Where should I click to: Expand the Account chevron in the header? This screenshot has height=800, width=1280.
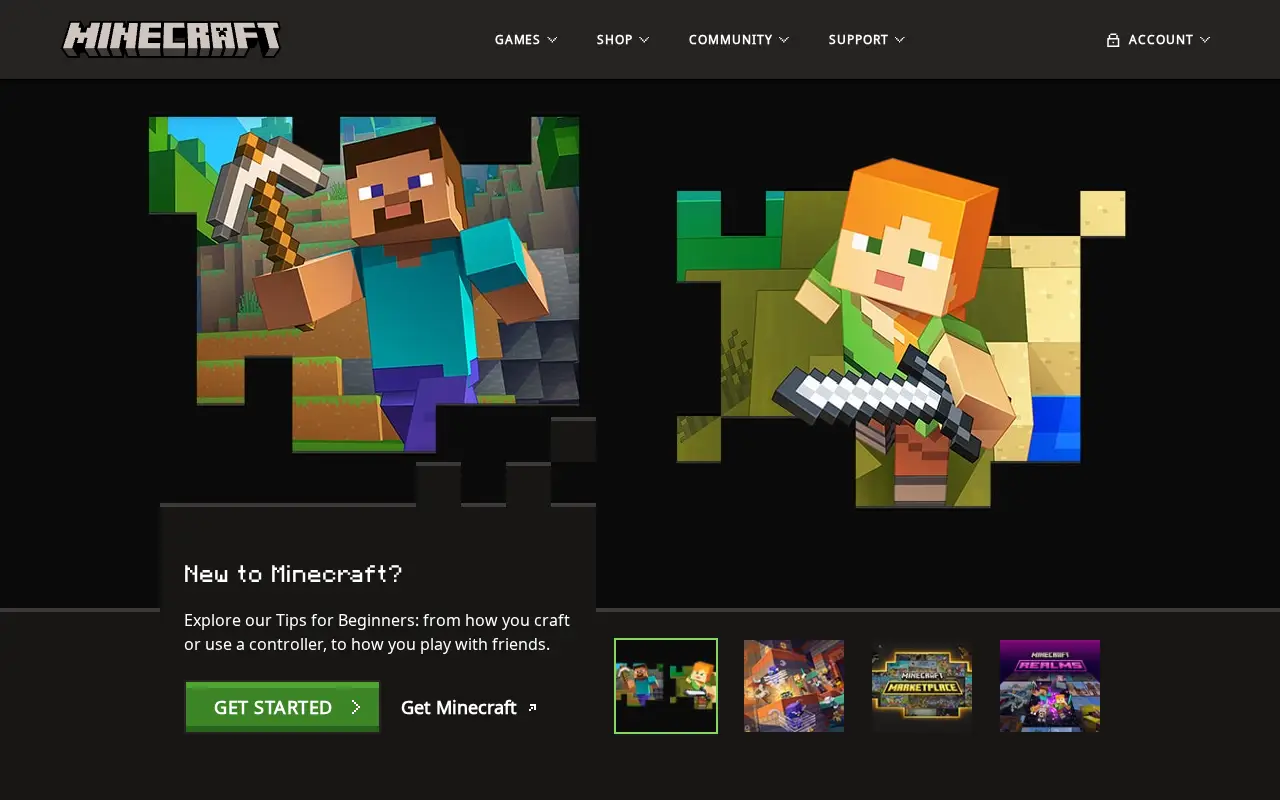pyautogui.click(x=1205, y=40)
